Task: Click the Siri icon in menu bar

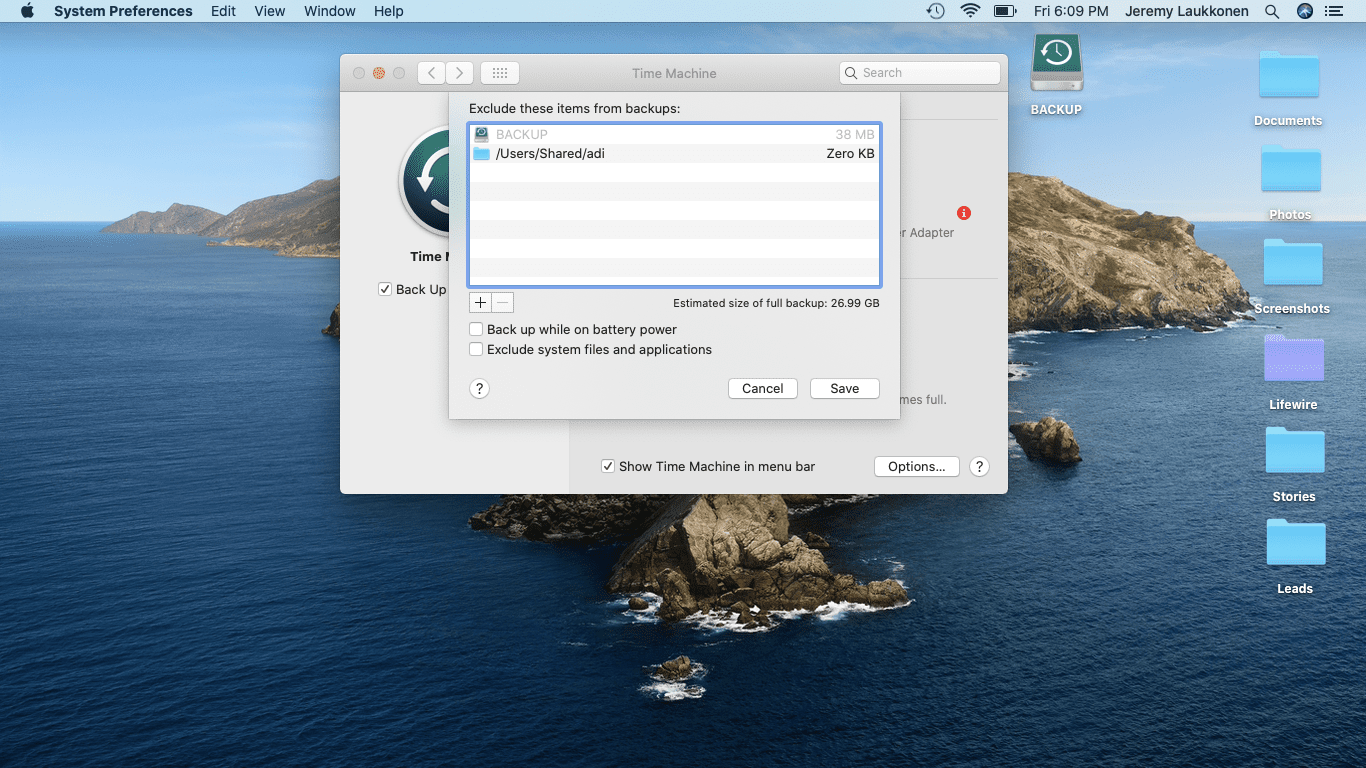Action: (1304, 11)
